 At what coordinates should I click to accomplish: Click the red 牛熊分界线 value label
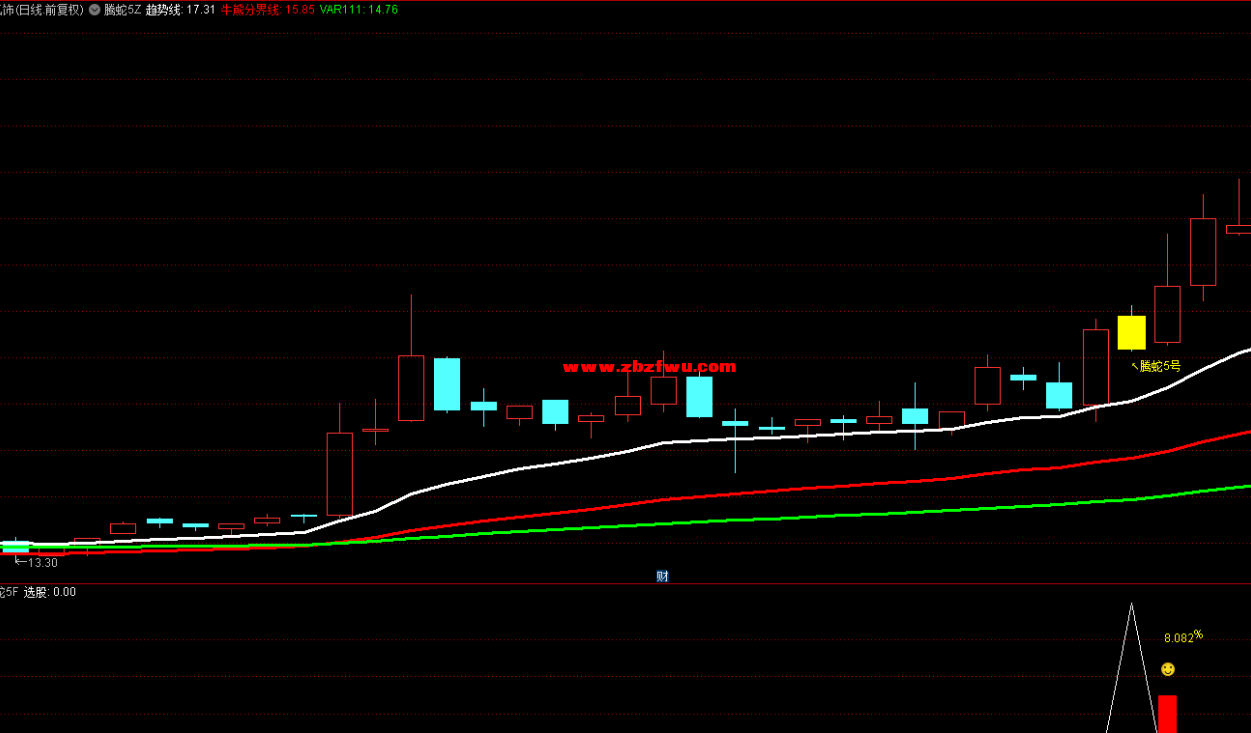pos(267,9)
